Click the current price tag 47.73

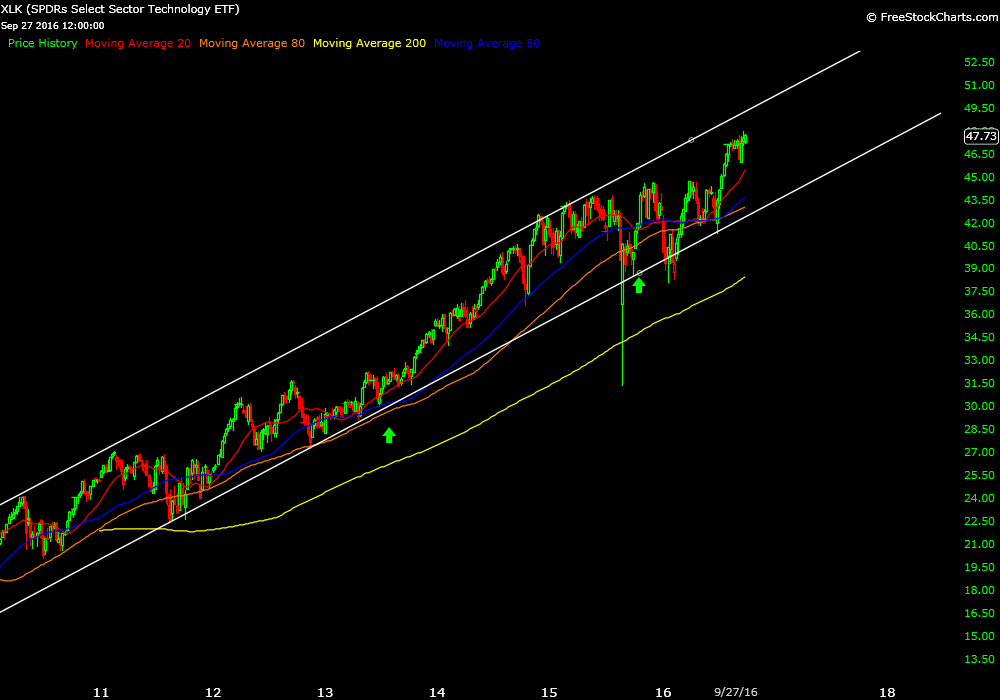pos(980,136)
